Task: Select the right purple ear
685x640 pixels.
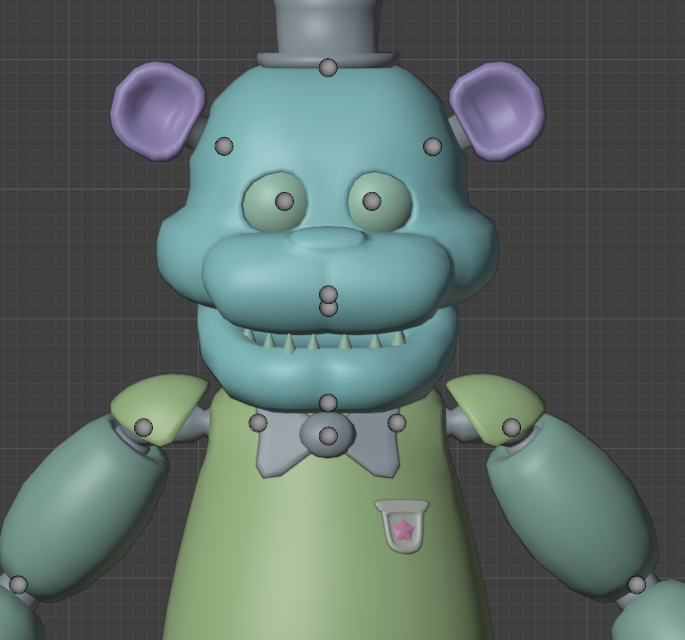Action: [498, 111]
